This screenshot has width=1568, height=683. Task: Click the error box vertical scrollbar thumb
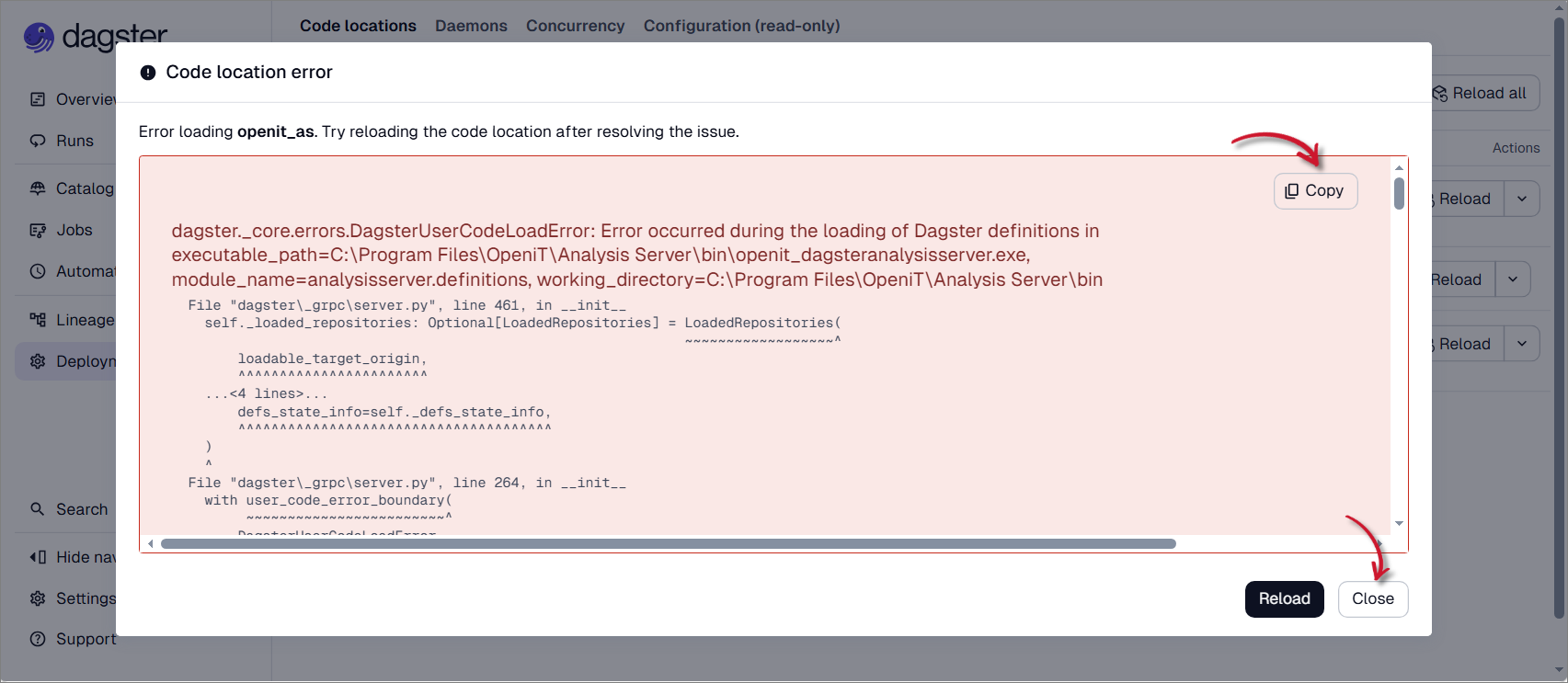tap(1399, 193)
